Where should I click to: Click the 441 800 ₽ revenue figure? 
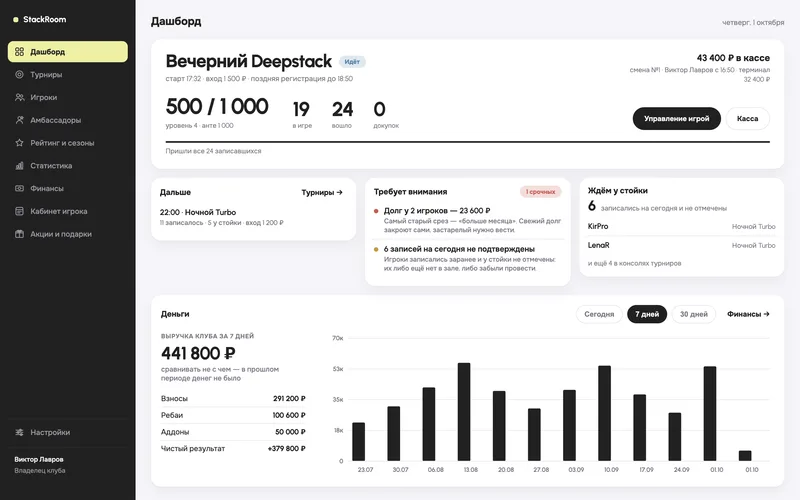click(198, 353)
